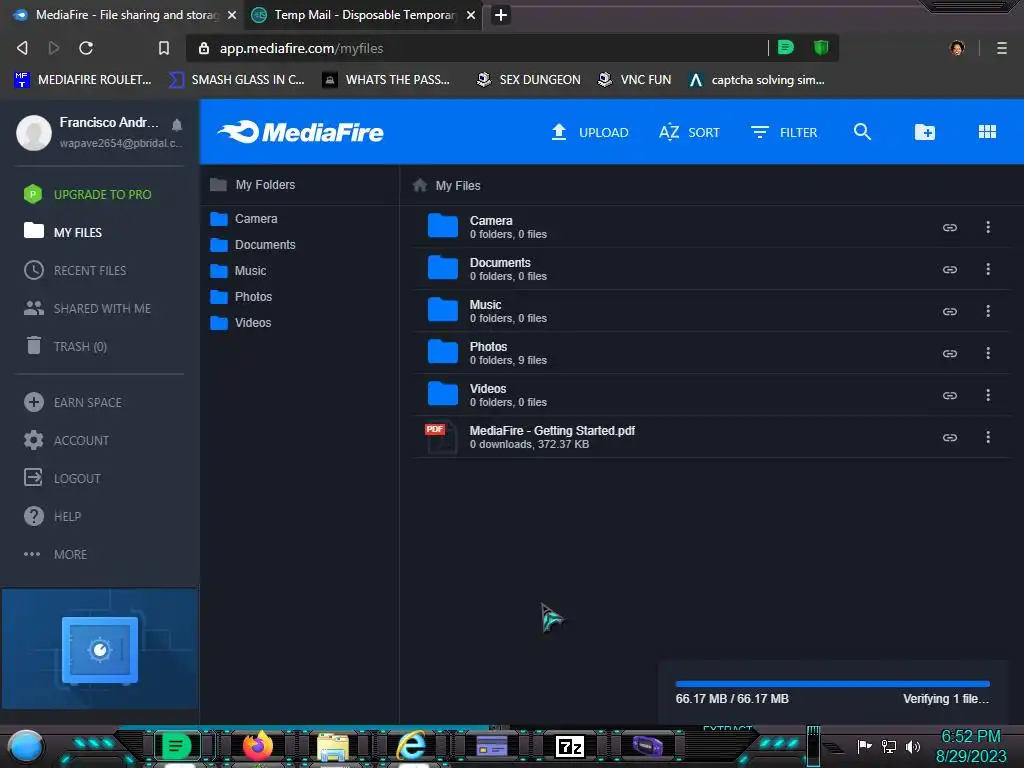Open captcha solving sim... bookmark
The width and height of the screenshot is (1024, 768).
click(757, 80)
